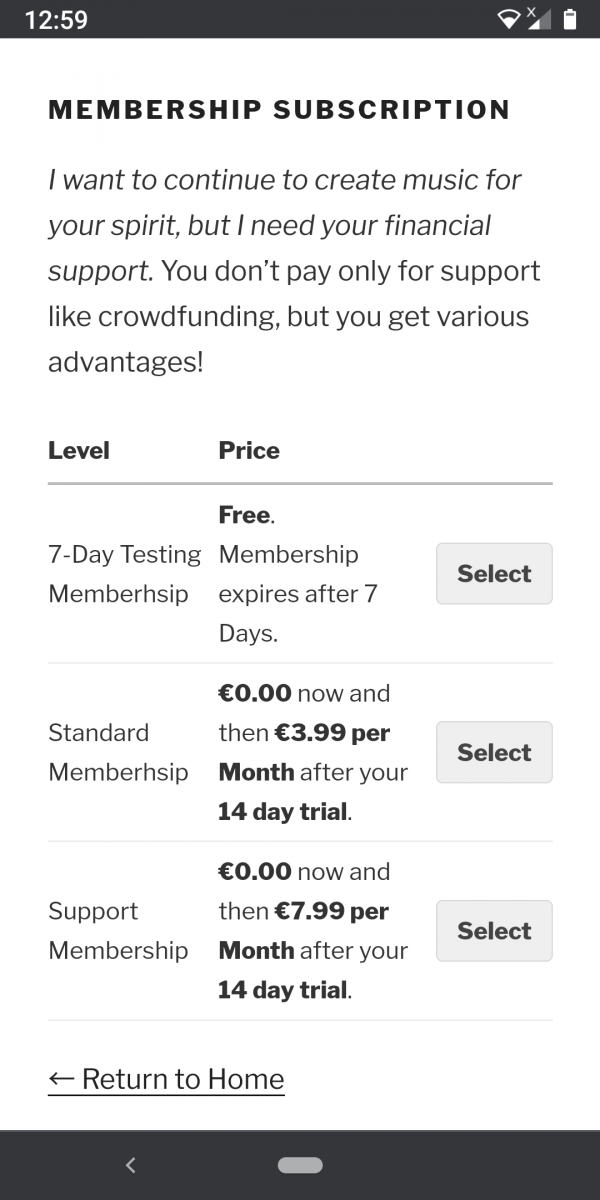Click the Level column header

[79, 451]
